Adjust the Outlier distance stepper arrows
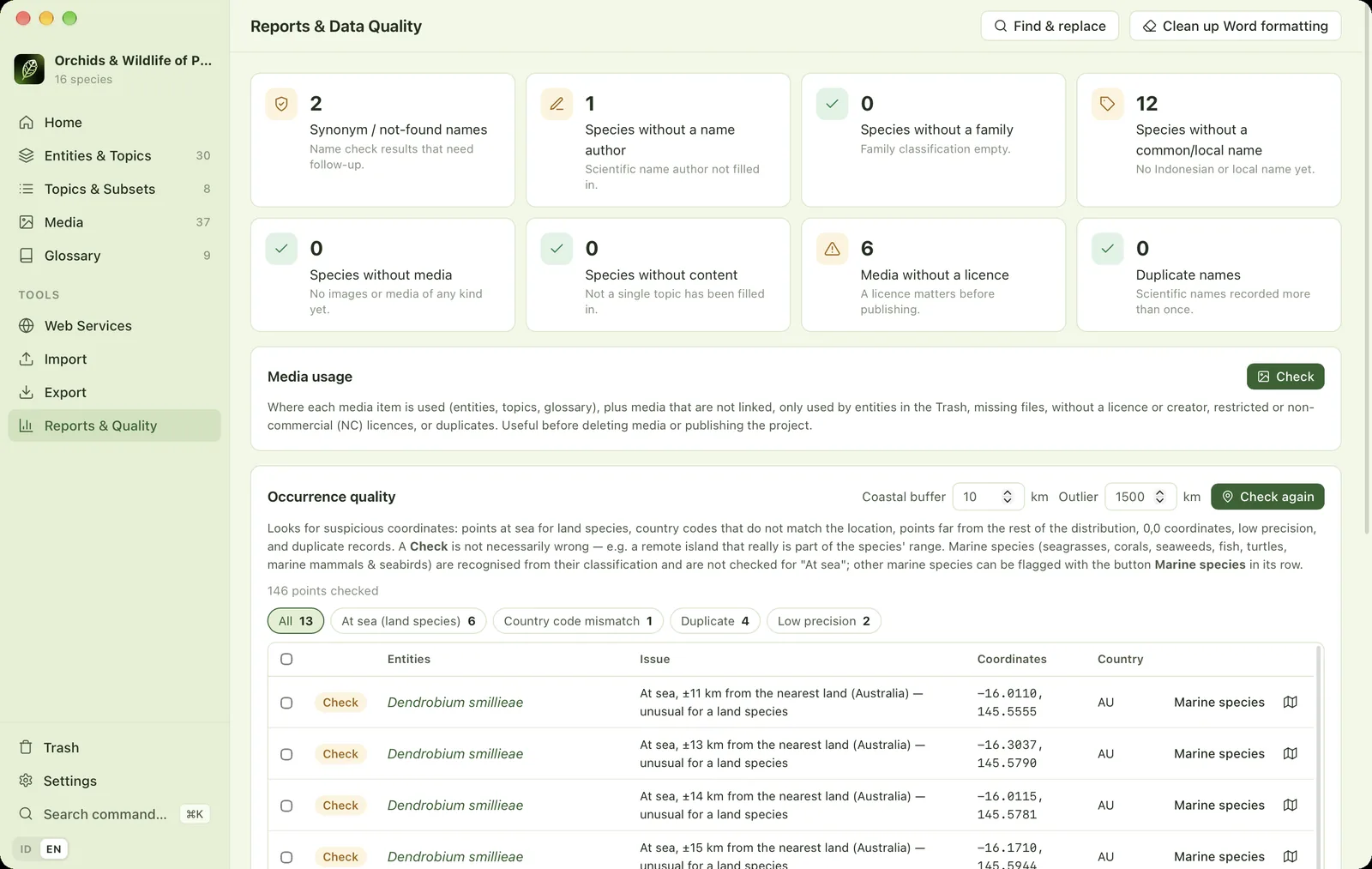The image size is (1372, 869). (x=1159, y=497)
